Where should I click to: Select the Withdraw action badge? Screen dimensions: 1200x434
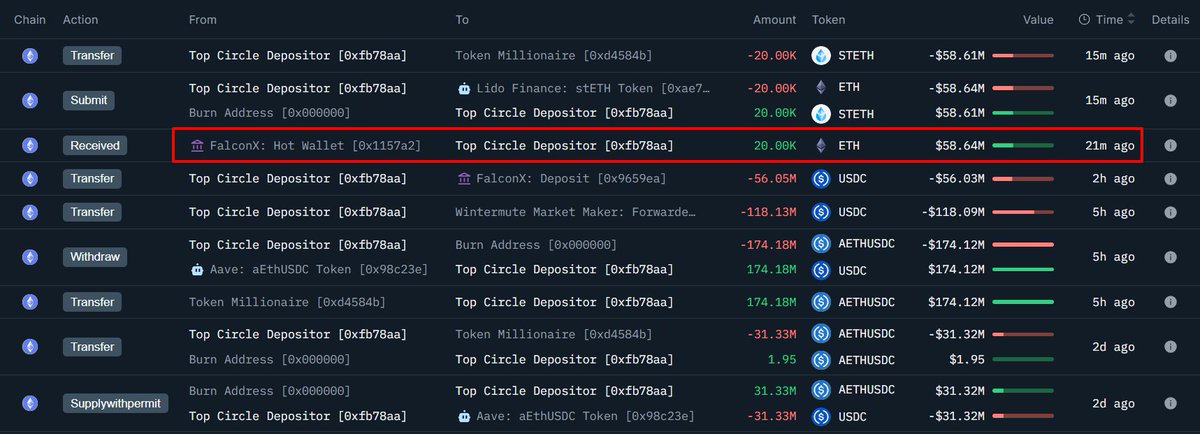92,257
